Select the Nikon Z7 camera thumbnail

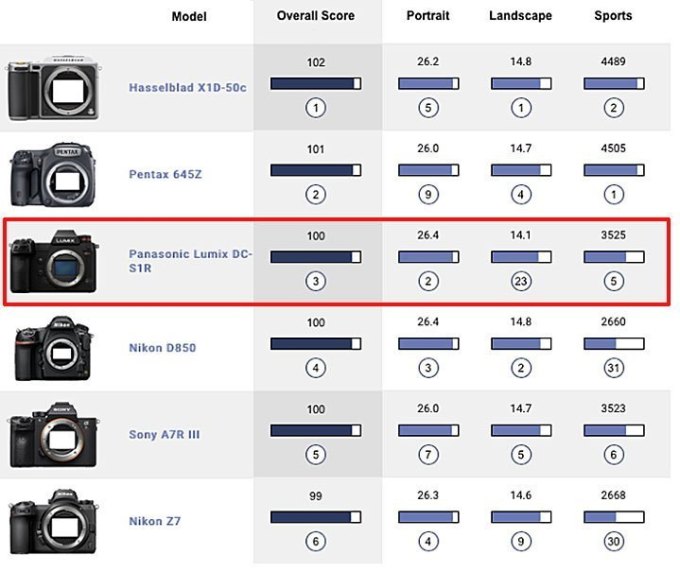click(x=53, y=522)
